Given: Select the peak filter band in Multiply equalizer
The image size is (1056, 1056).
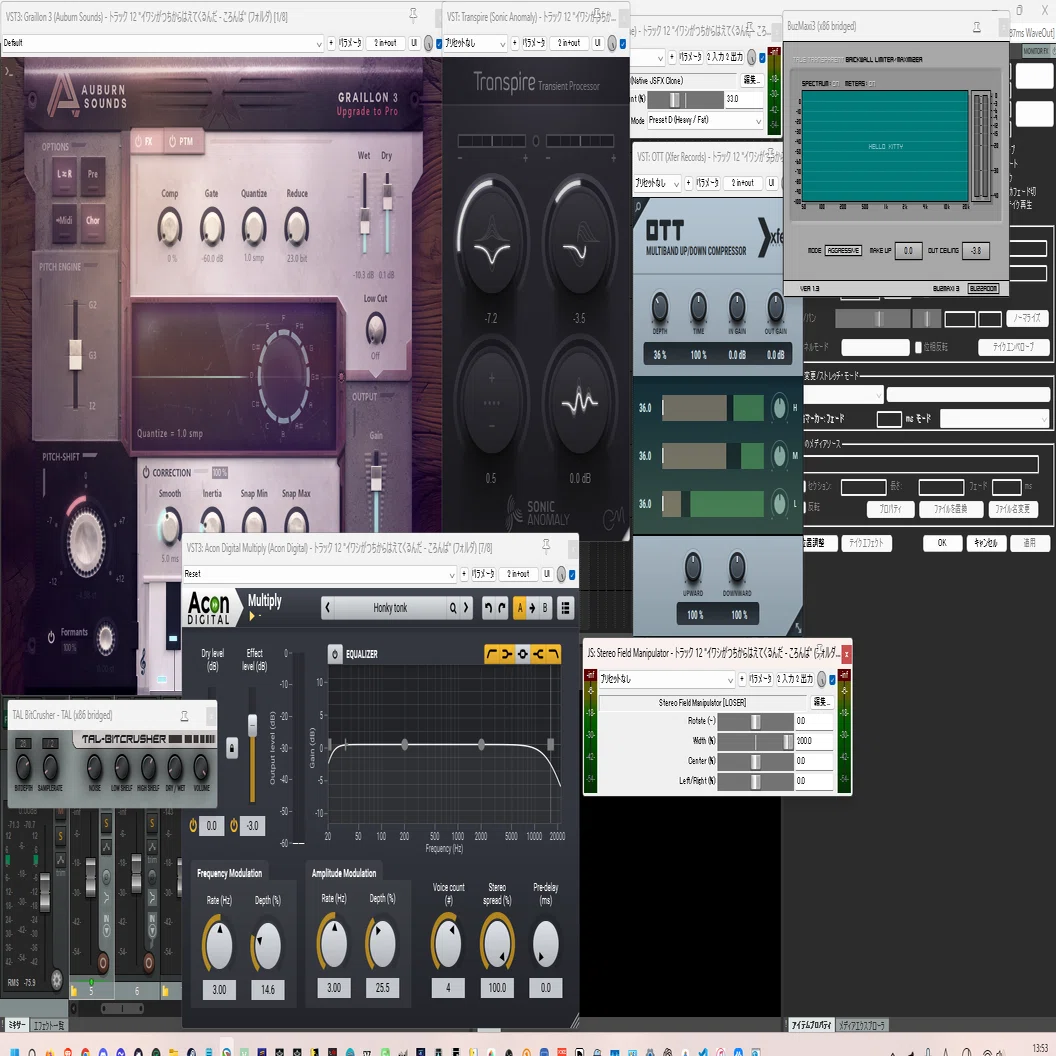Looking at the screenshot, I should 523,654.
